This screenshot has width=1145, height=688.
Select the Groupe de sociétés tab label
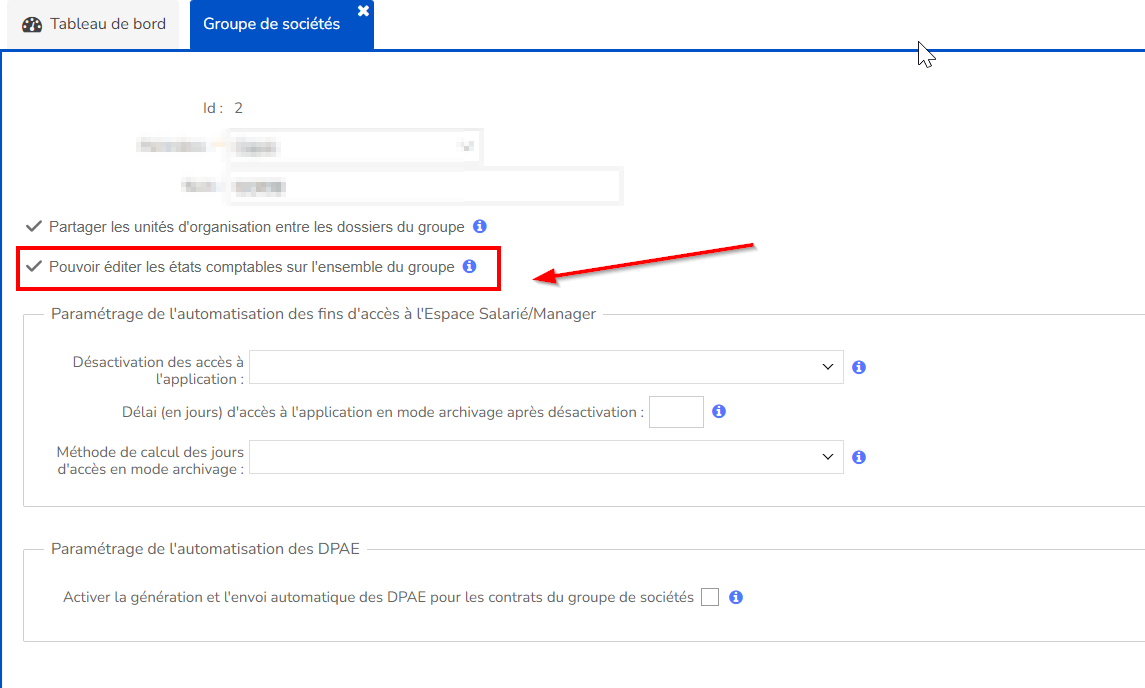click(271, 25)
